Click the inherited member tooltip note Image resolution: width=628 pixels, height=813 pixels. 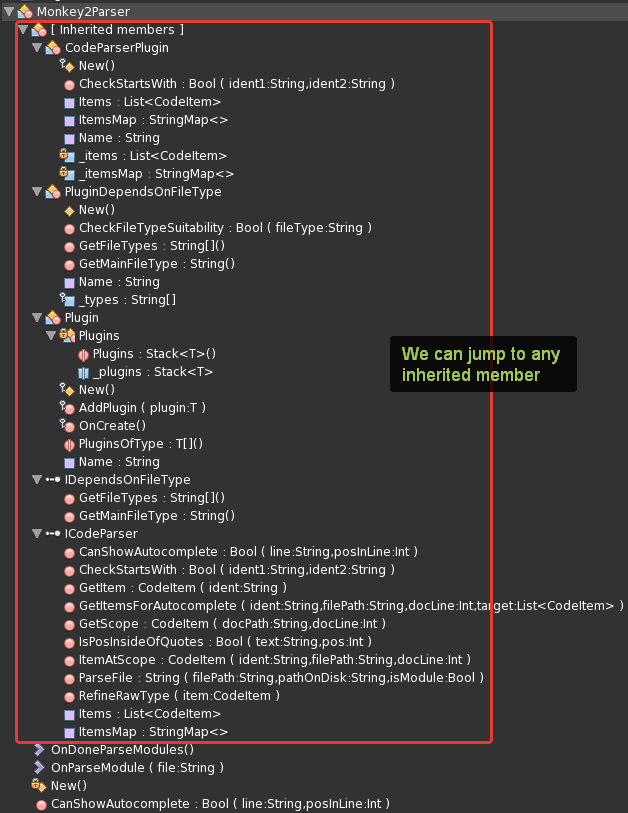(481, 364)
